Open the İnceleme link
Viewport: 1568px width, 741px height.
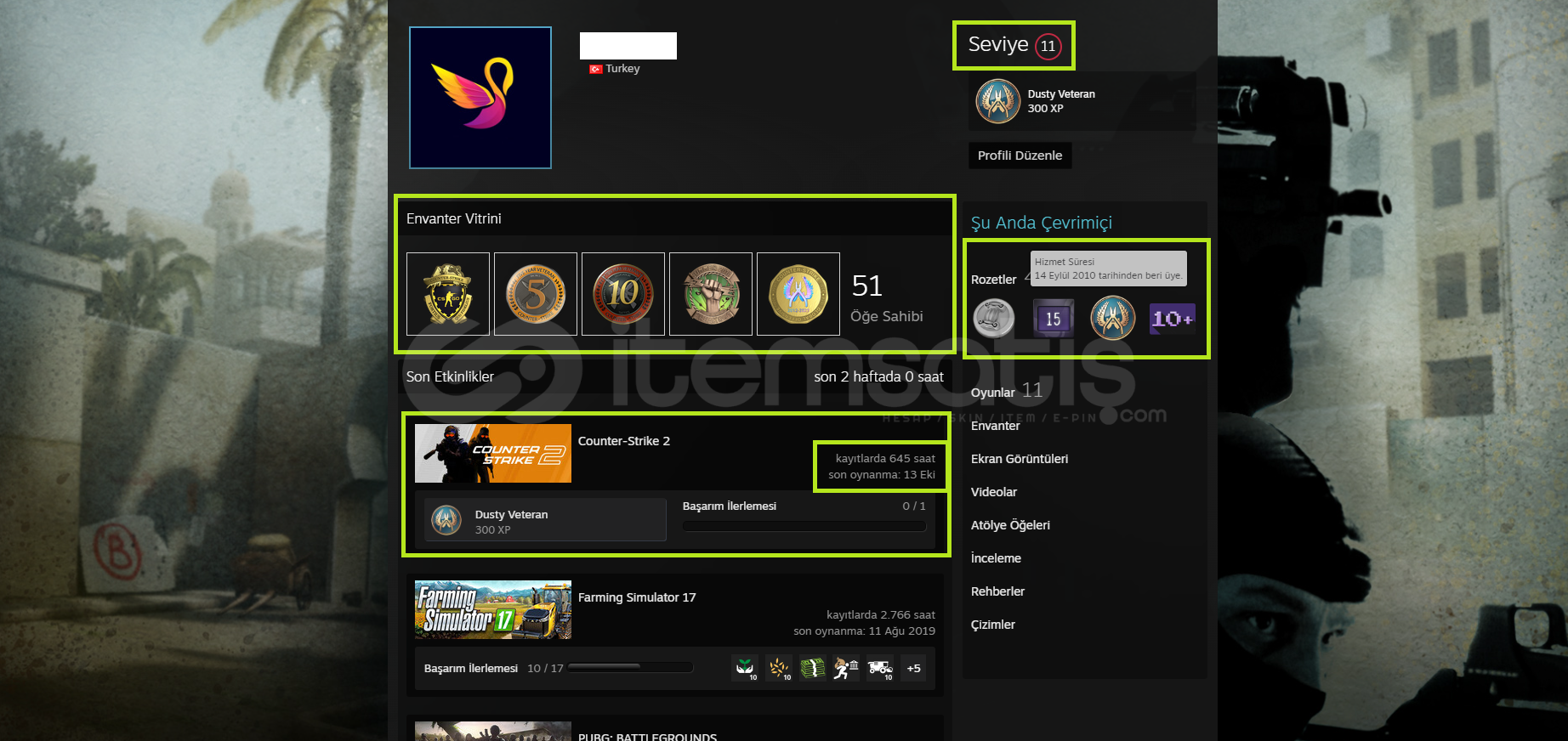[996, 558]
